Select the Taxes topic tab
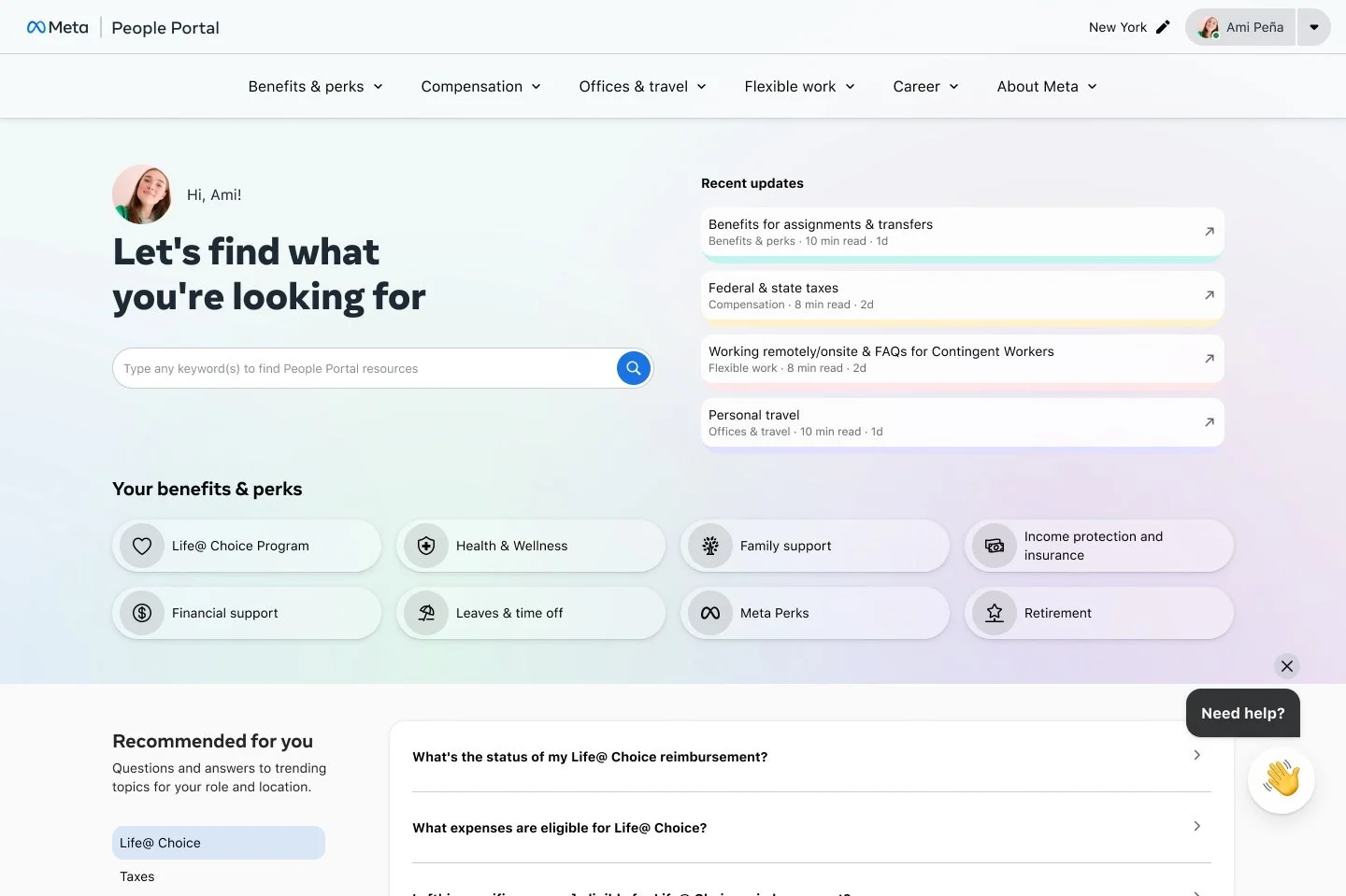 pos(219,876)
